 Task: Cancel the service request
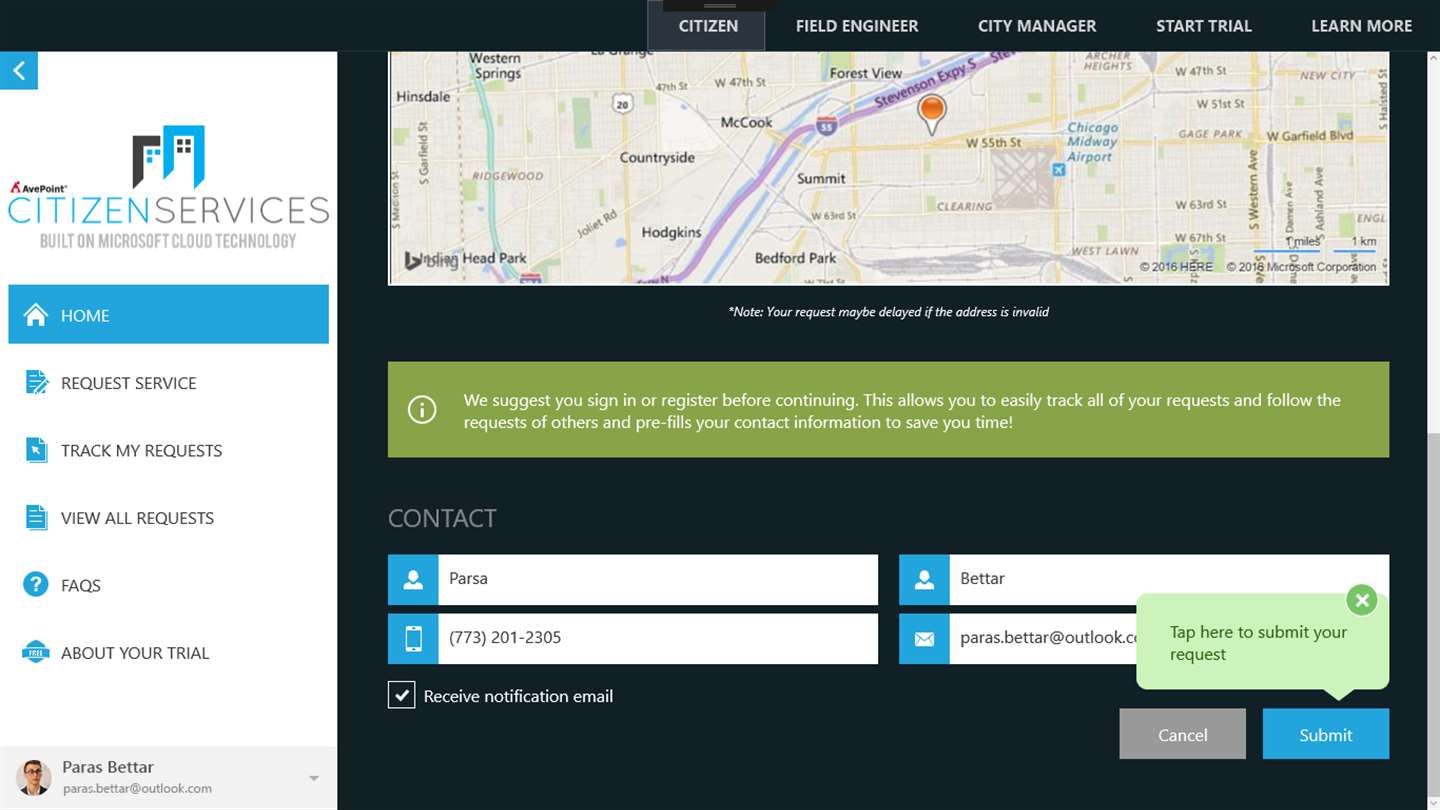pos(1183,734)
